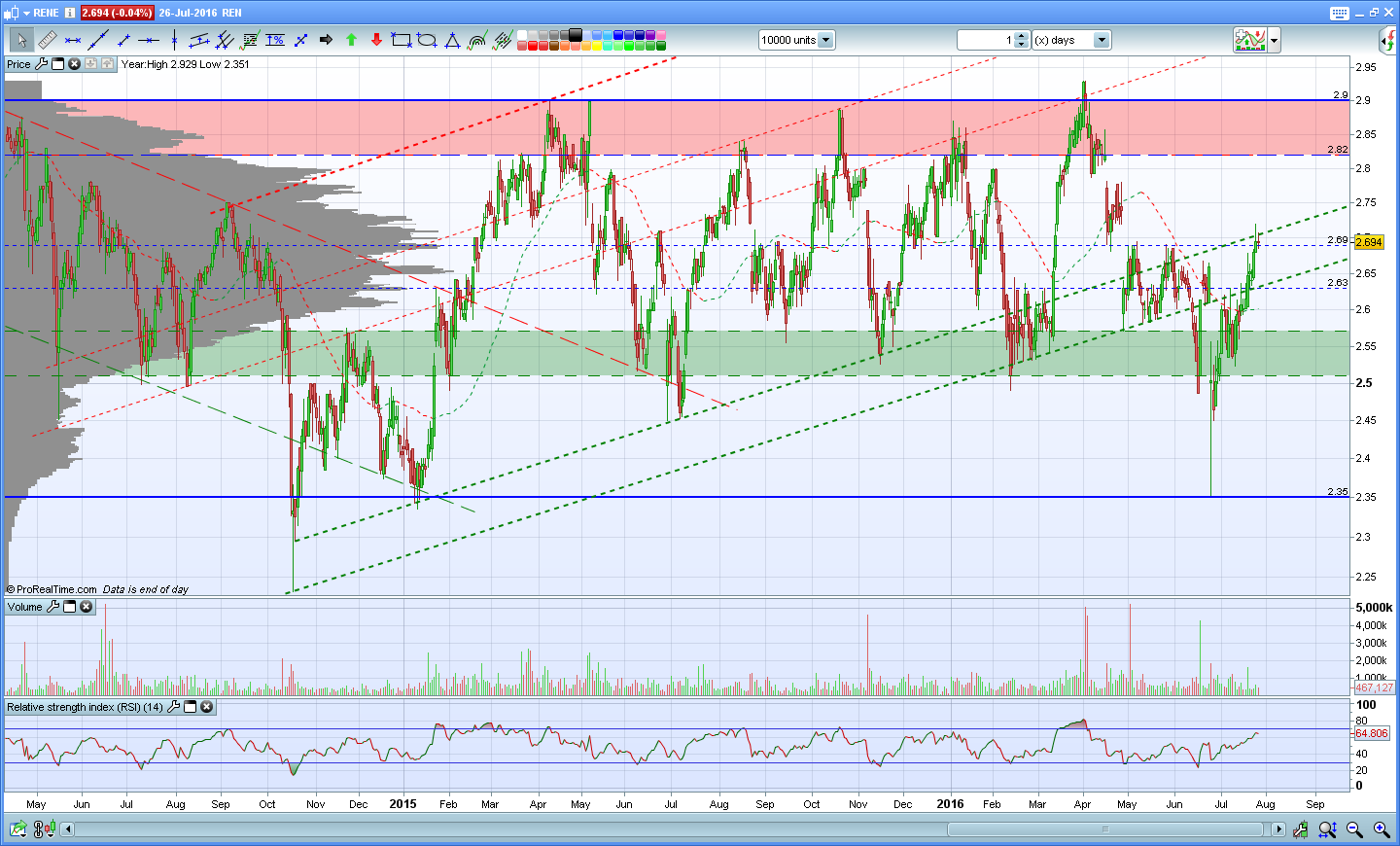This screenshot has width=1400, height=846.
Task: Zoom in on the chart timeline
Action: (1382, 829)
